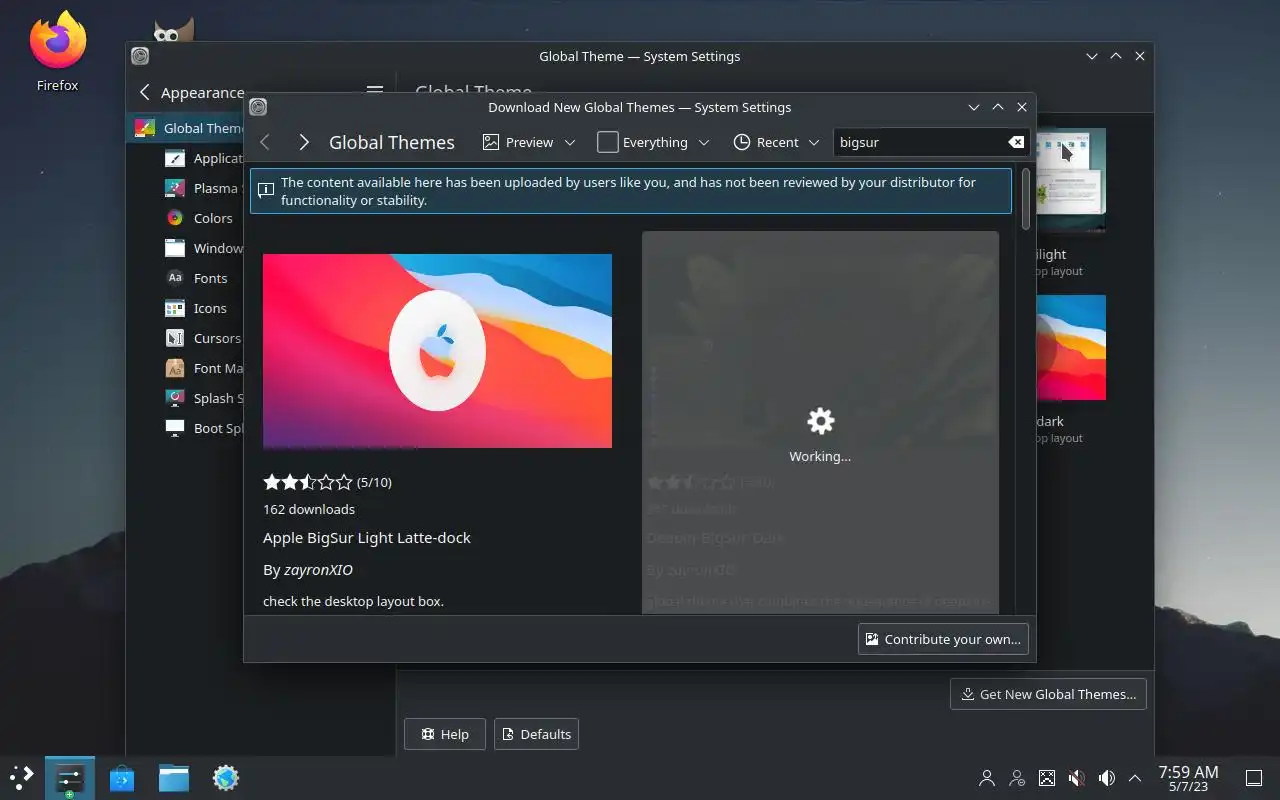
Task: Click Get New Global Themes button
Action: click(x=1048, y=694)
